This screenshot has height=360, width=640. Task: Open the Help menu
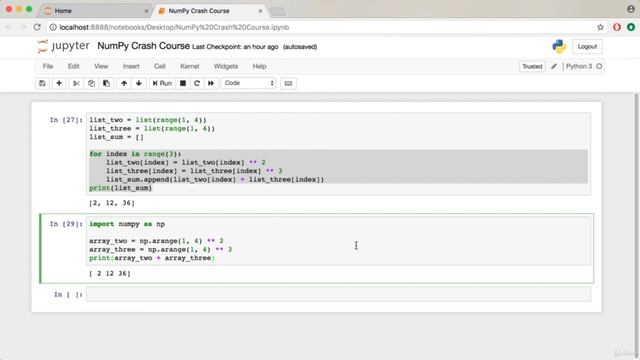[259, 66]
